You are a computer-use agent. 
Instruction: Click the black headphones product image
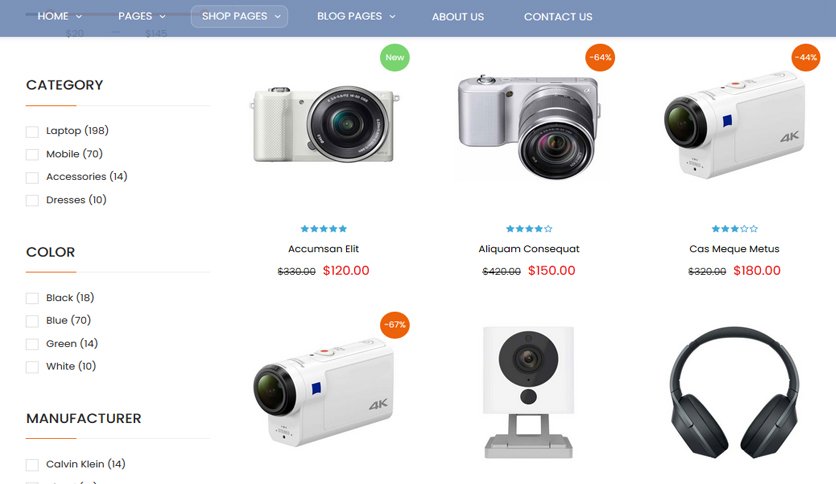click(x=734, y=393)
